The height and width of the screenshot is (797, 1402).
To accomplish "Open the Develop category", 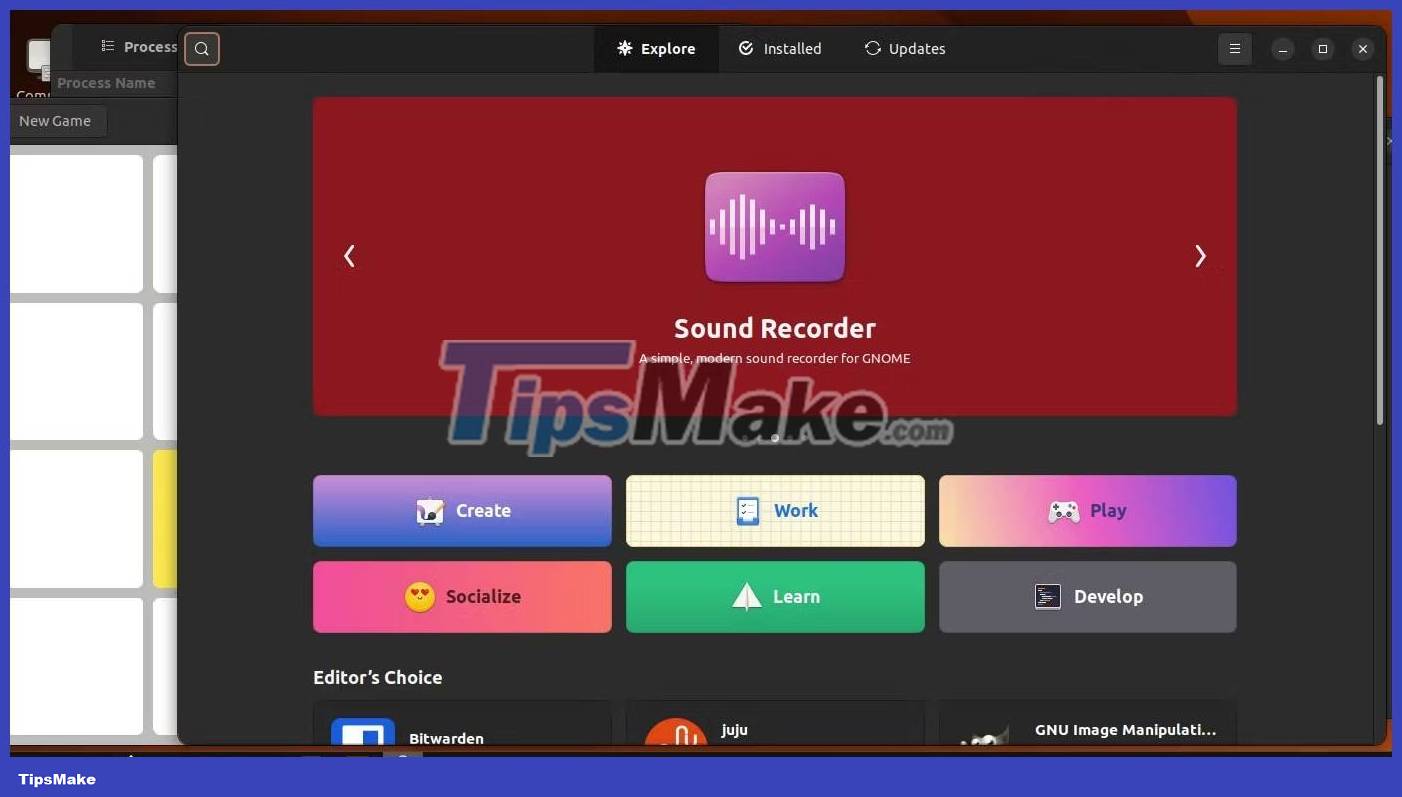I will pos(1087,597).
